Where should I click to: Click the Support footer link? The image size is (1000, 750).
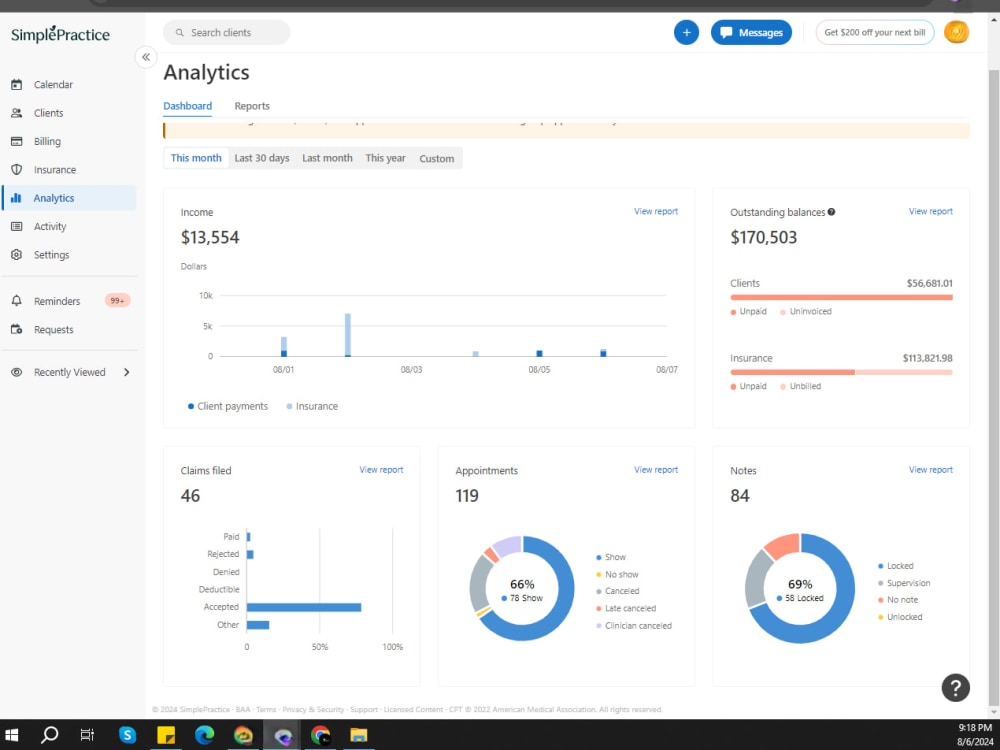coord(364,709)
